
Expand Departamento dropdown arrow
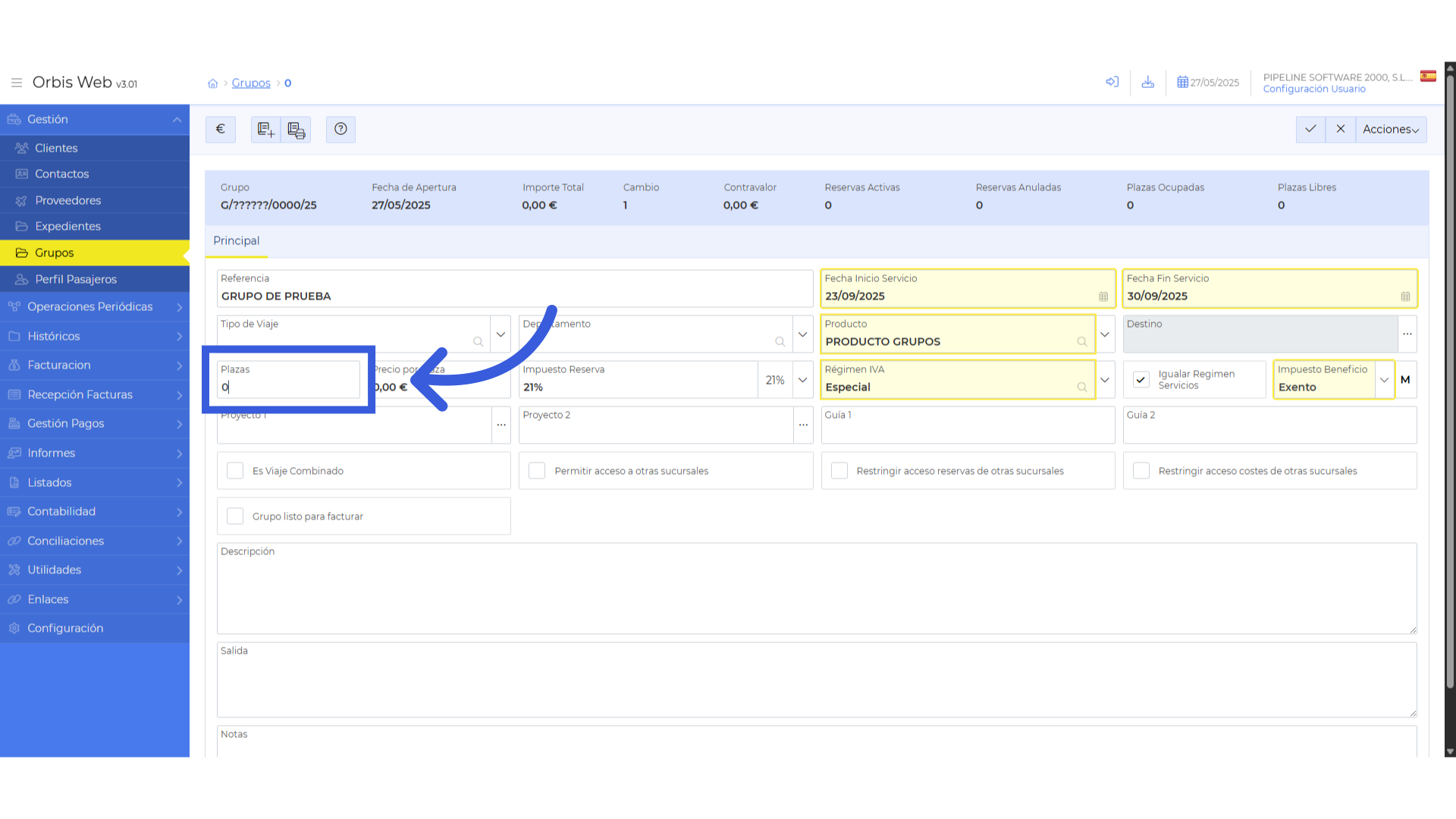click(x=802, y=334)
